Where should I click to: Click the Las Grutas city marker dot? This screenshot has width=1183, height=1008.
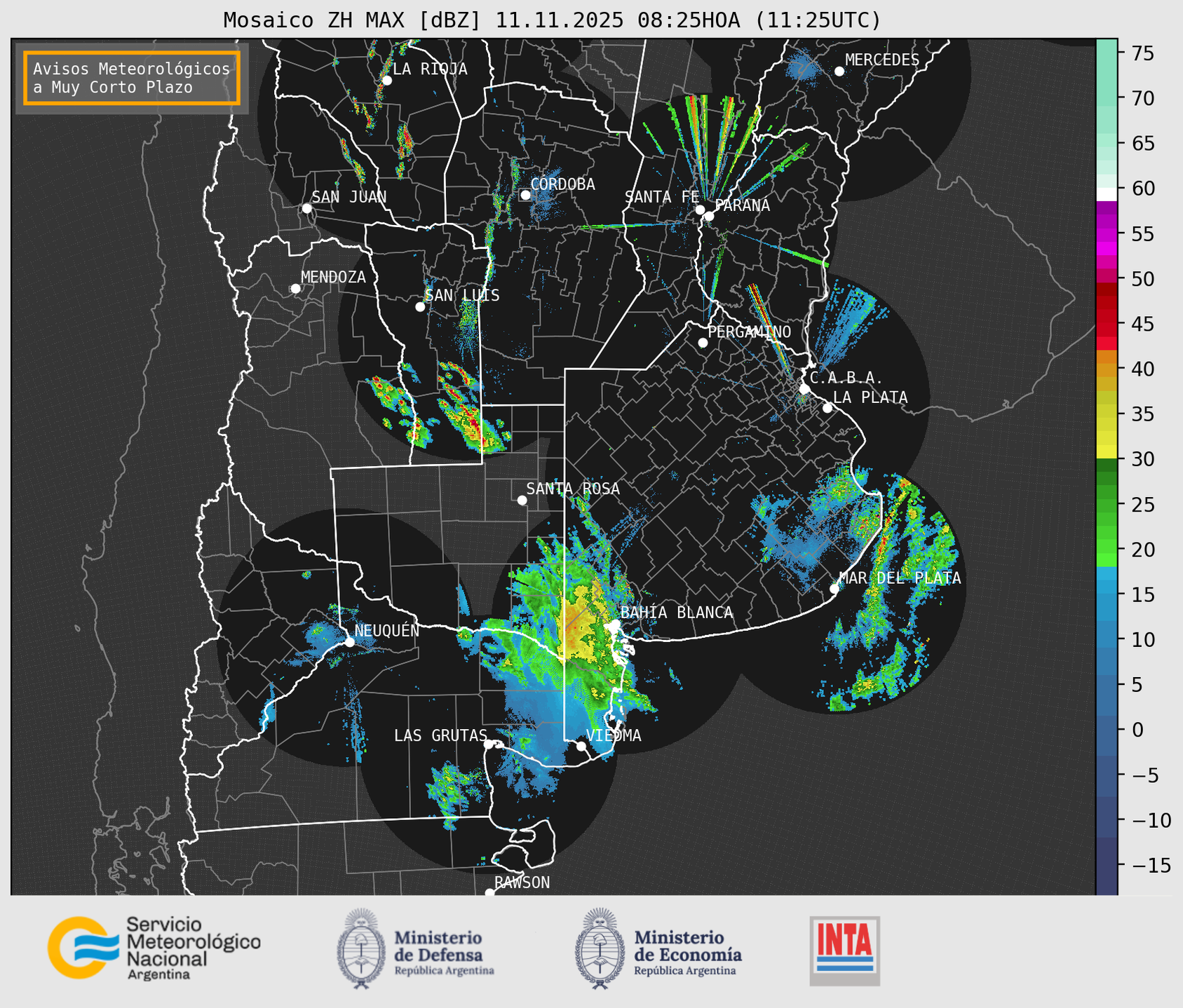pyautogui.click(x=489, y=744)
